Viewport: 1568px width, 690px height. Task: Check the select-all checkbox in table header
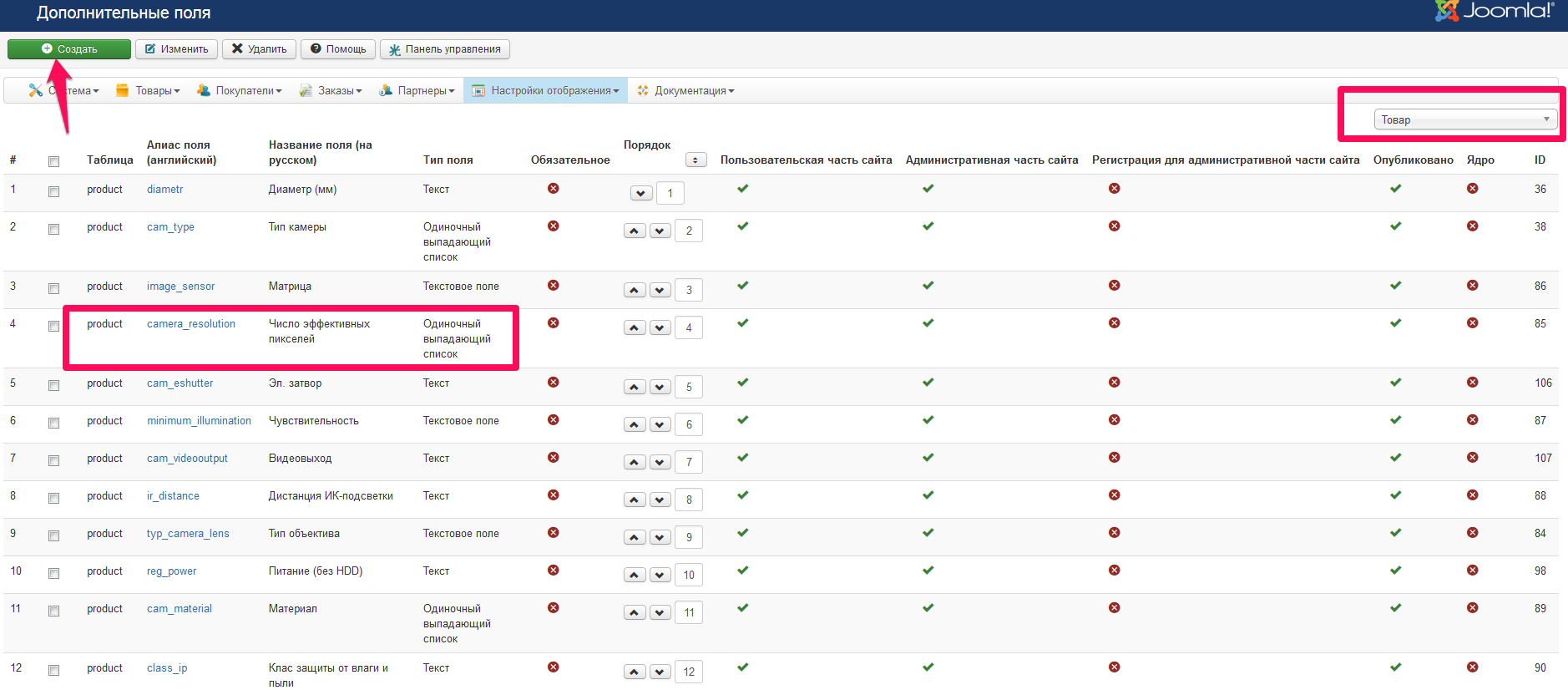[53, 161]
